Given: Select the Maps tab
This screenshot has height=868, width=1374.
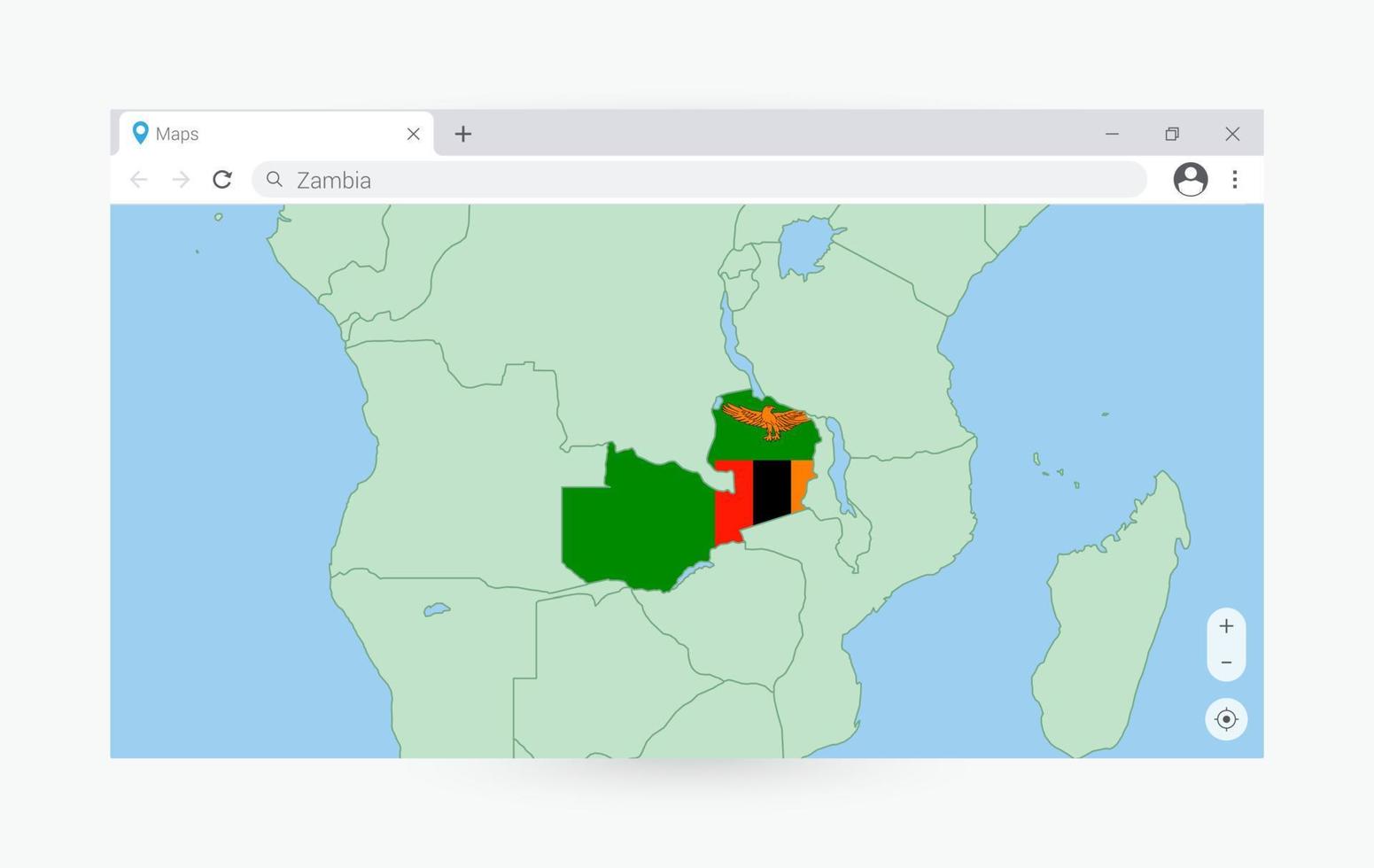Looking at the screenshot, I should click(276, 134).
